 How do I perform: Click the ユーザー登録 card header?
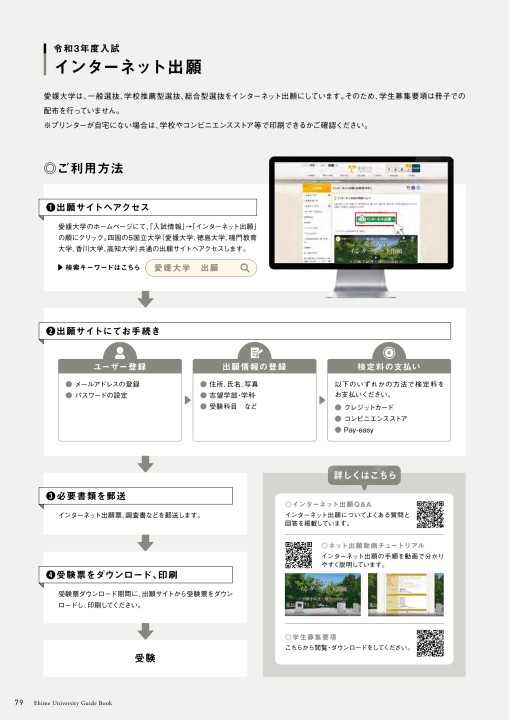(x=120, y=366)
